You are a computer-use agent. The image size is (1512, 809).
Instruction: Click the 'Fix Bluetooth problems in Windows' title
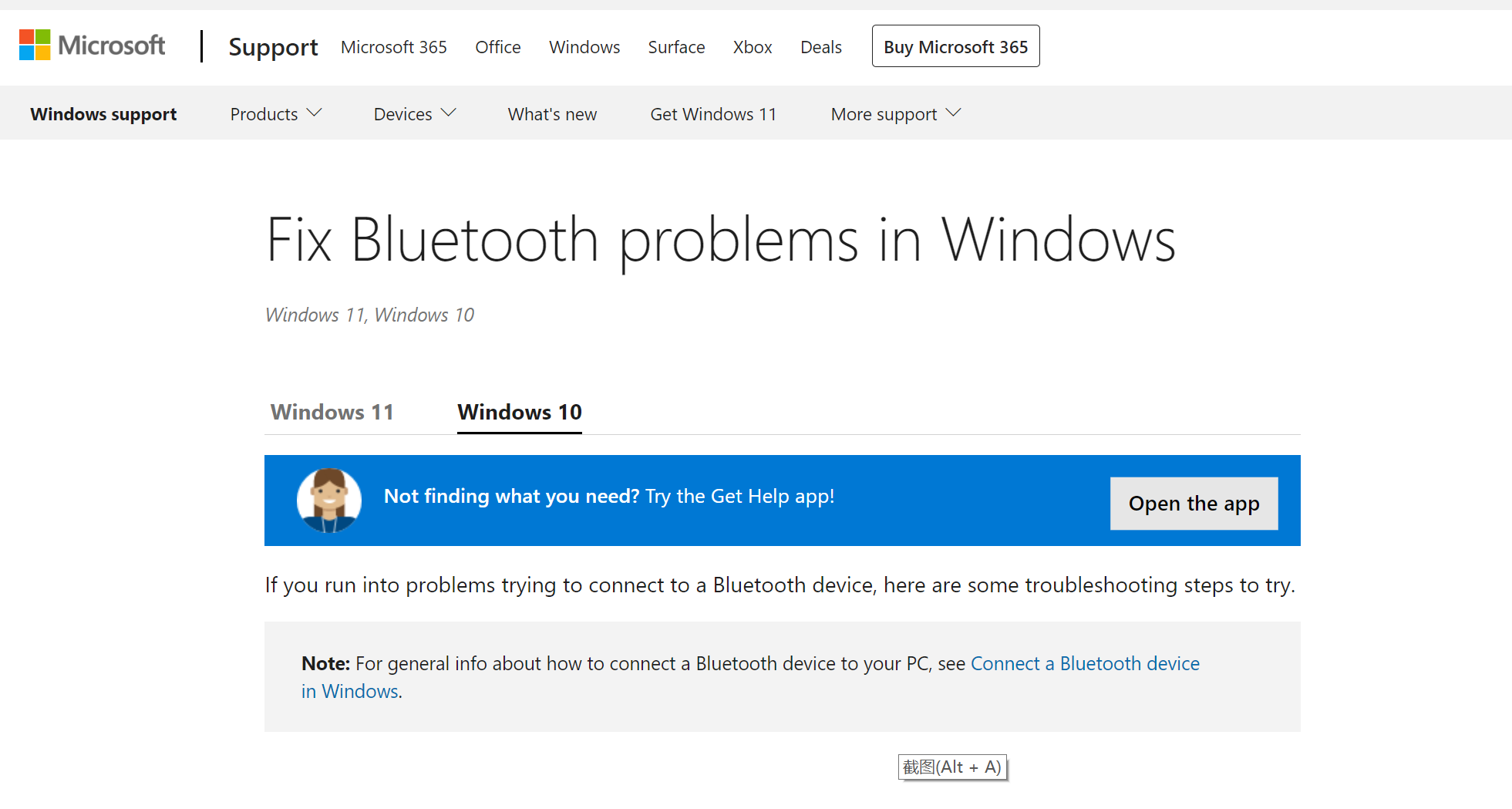coord(721,240)
